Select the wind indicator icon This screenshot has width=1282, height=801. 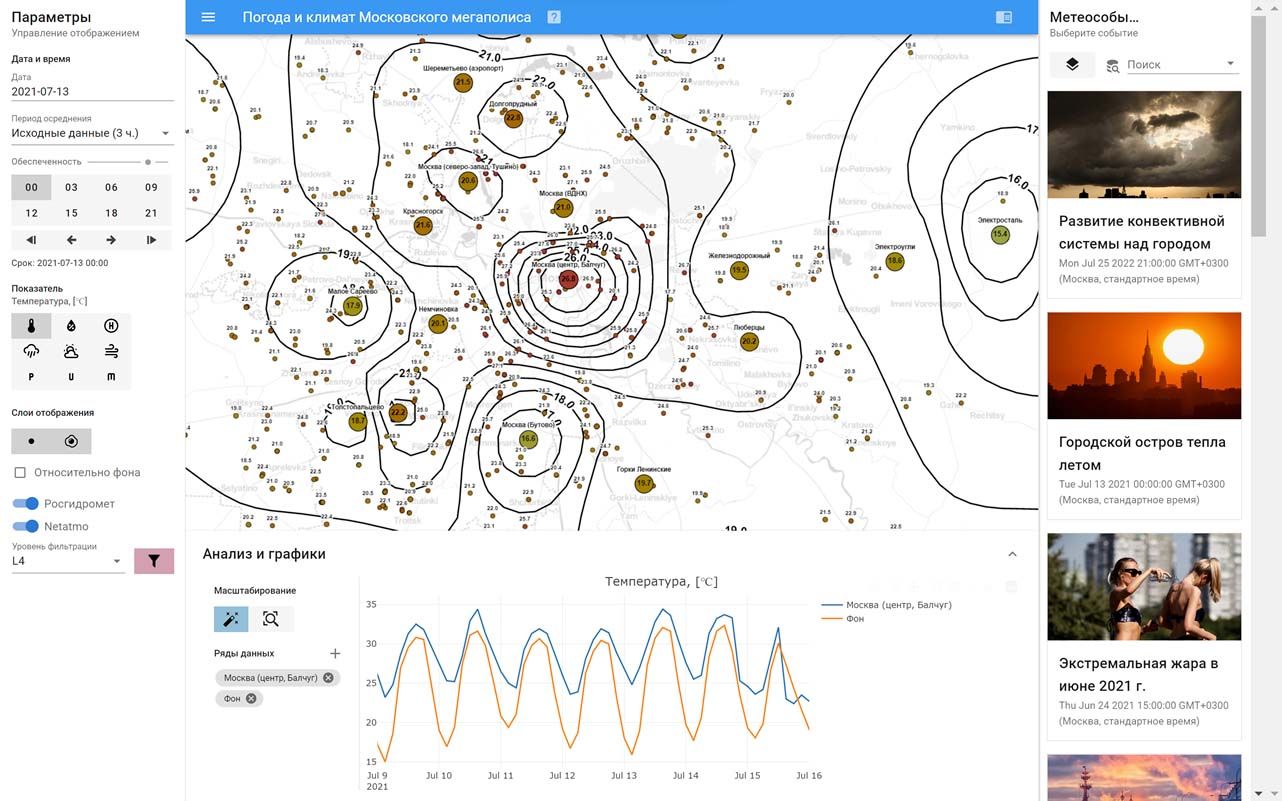click(x=111, y=351)
